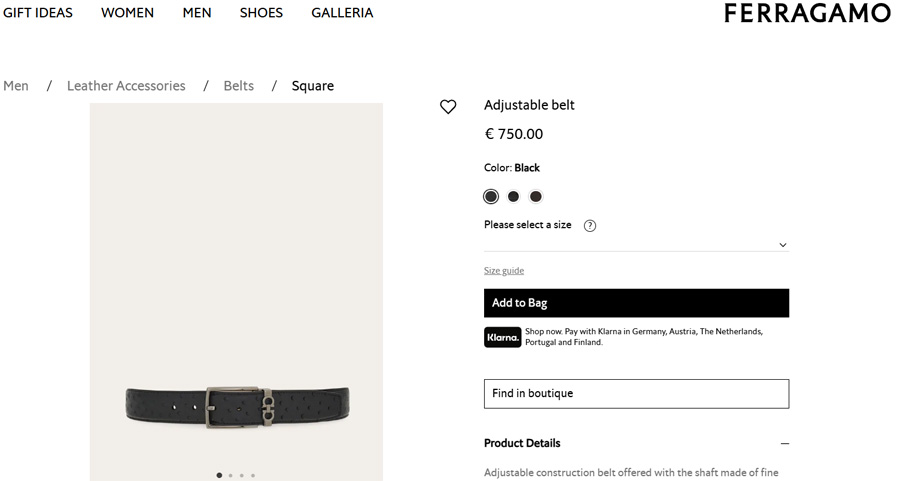
Task: Open the size selection dropdown
Action: point(636,244)
